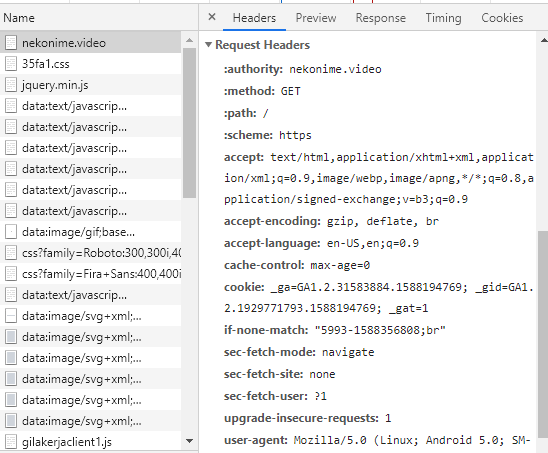Select the 35fa1.css request row
Screen dimensions: 548x453
(x=91, y=64)
